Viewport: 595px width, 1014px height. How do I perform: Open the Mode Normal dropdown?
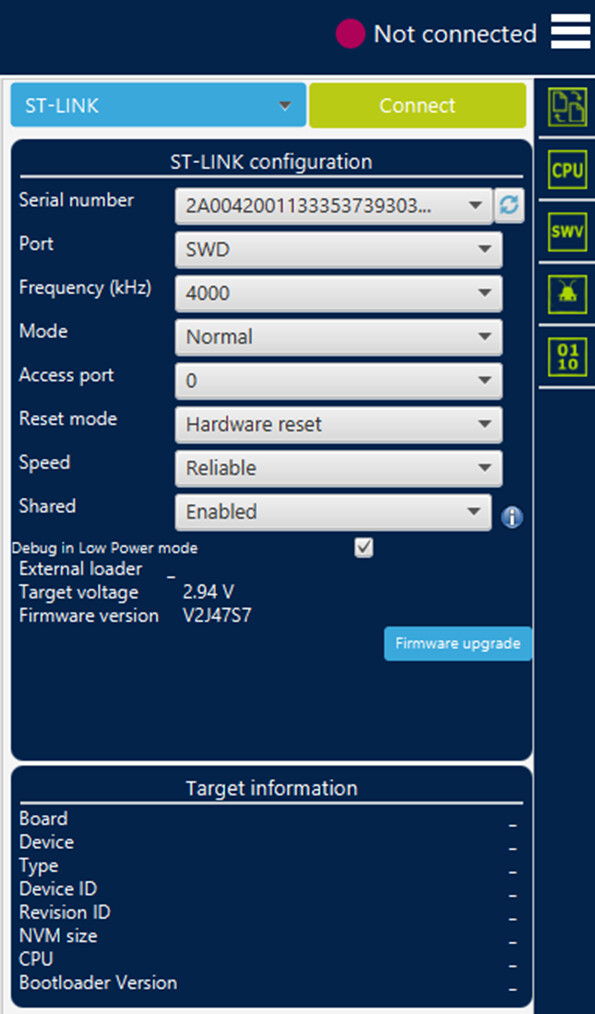point(338,337)
